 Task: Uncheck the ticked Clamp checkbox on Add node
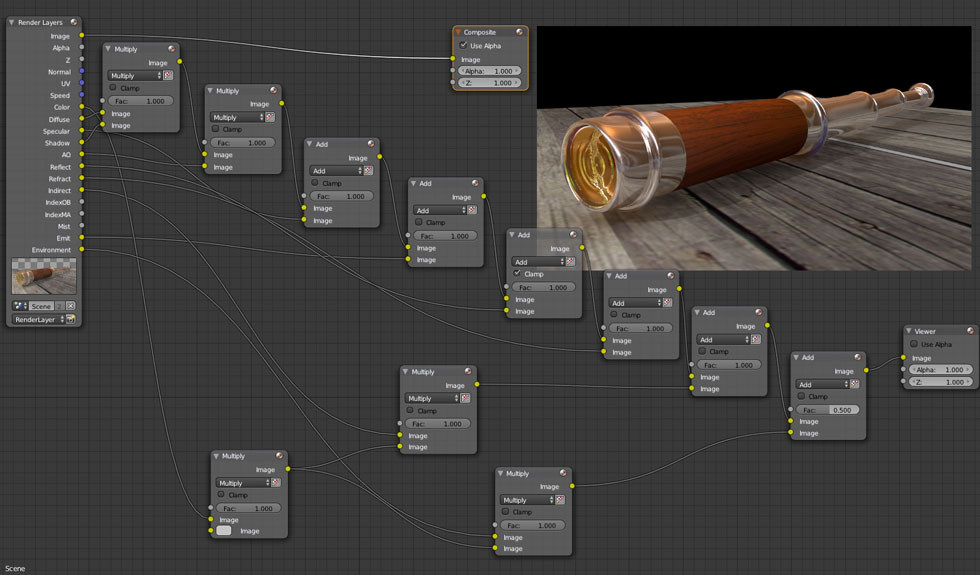point(517,274)
